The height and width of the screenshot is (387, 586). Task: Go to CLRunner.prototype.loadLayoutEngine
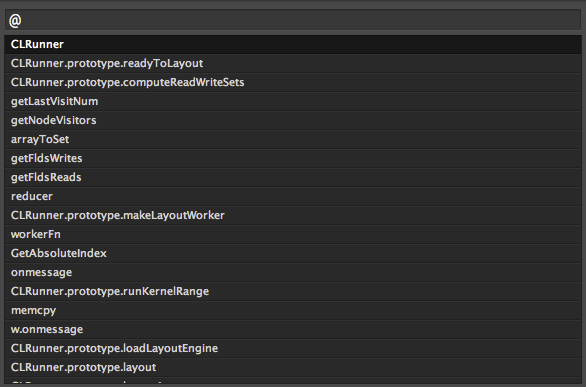click(293, 349)
